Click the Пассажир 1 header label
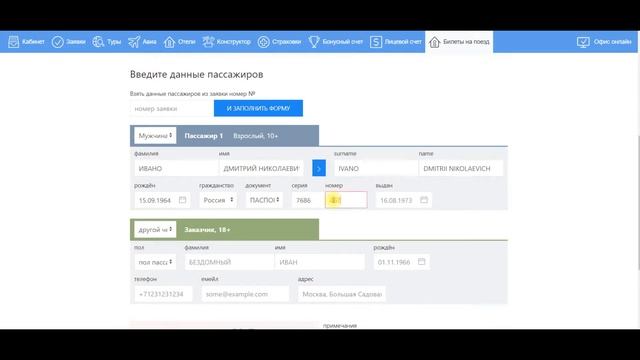640x360 pixels. click(x=204, y=136)
